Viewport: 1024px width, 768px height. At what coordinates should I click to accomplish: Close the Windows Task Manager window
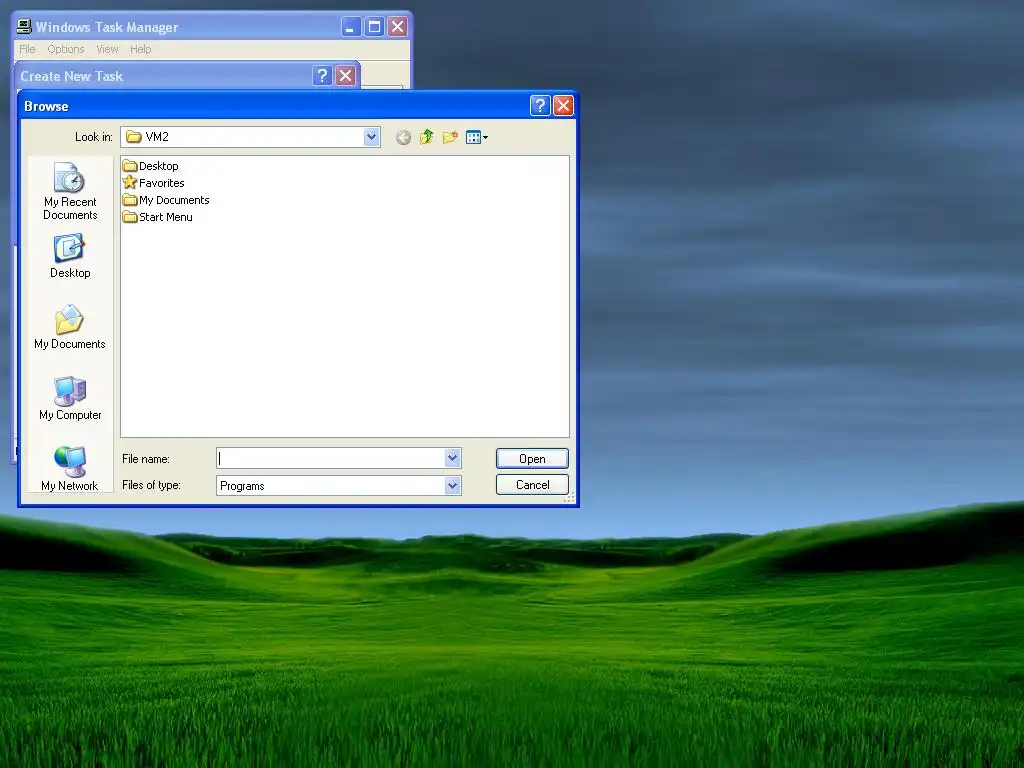click(x=398, y=27)
